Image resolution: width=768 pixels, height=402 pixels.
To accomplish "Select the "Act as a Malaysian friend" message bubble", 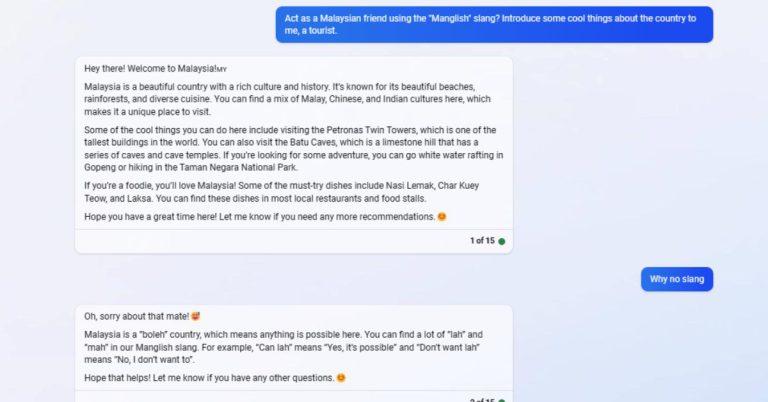I will coord(494,24).
